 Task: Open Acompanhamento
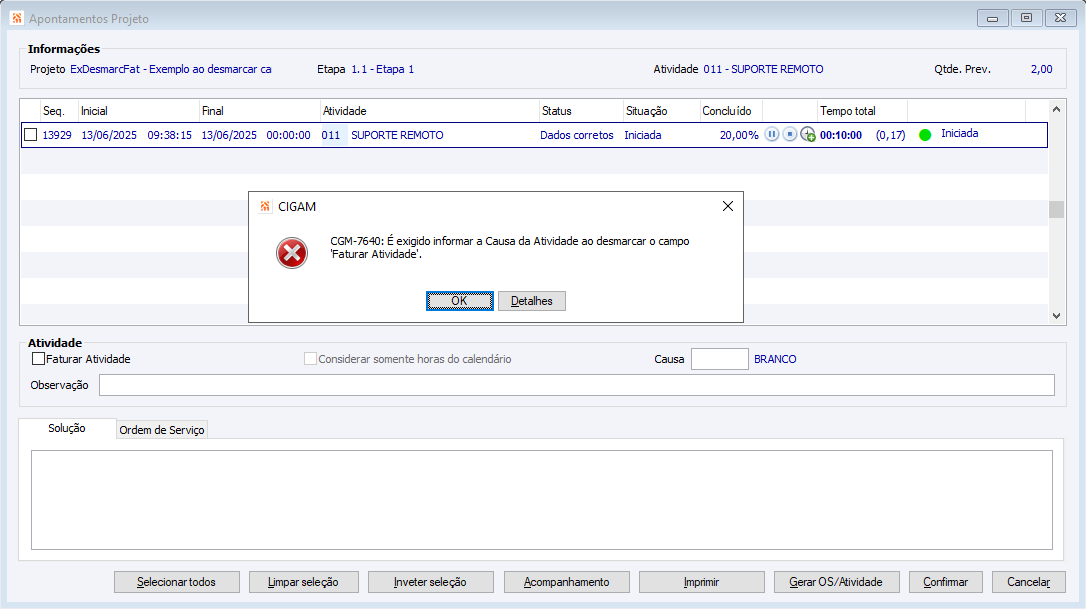[567, 582]
